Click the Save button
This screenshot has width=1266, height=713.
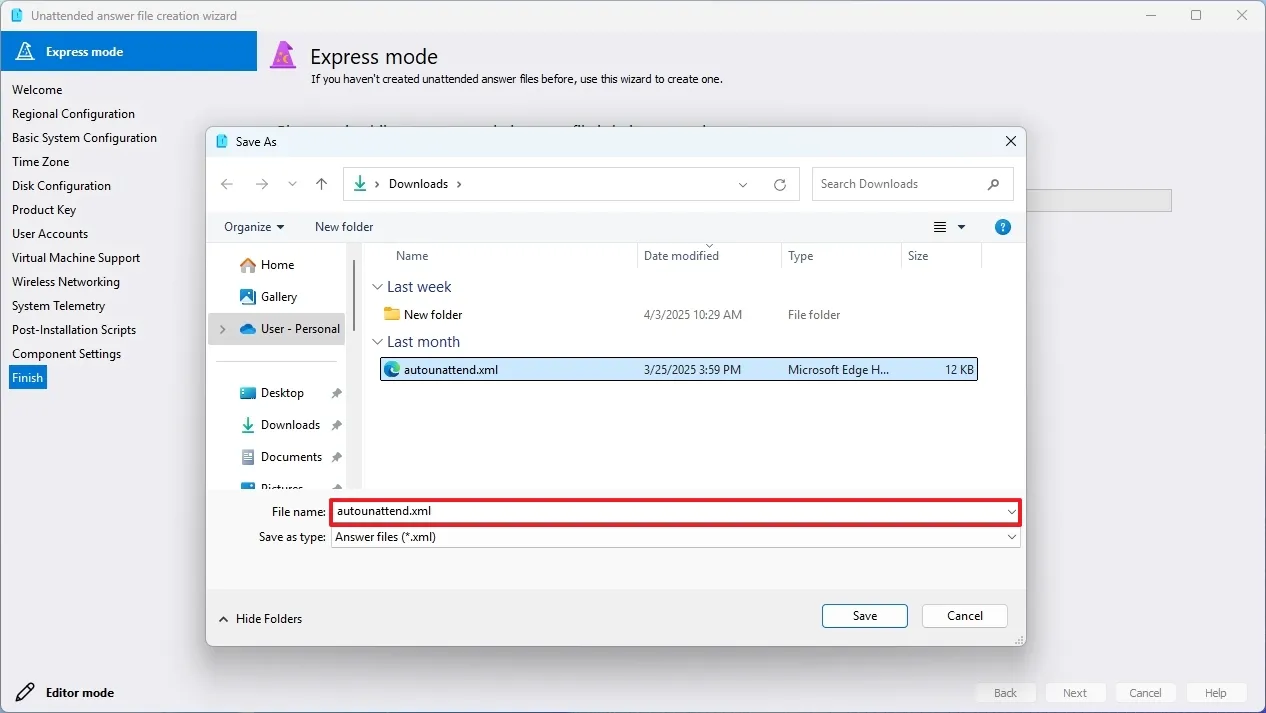point(864,616)
